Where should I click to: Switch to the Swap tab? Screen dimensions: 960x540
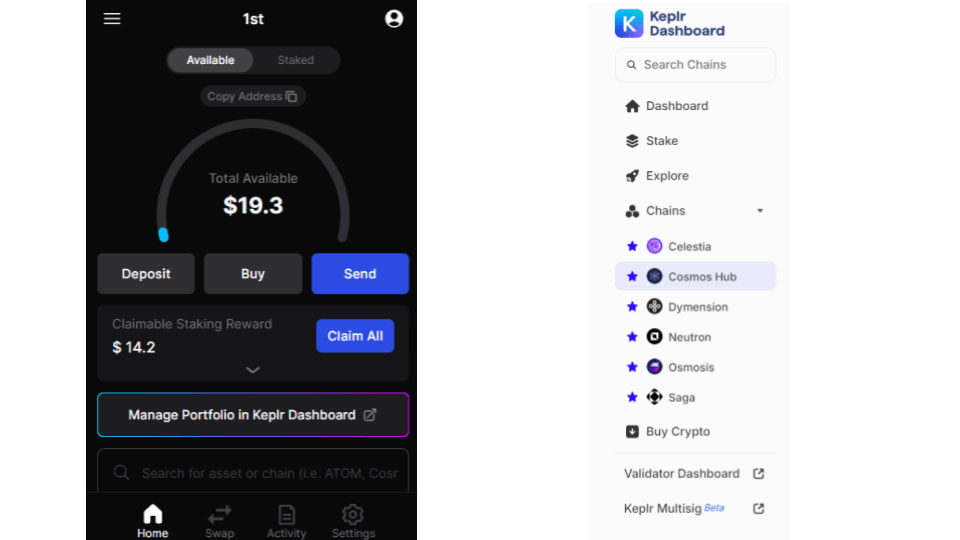(x=220, y=520)
